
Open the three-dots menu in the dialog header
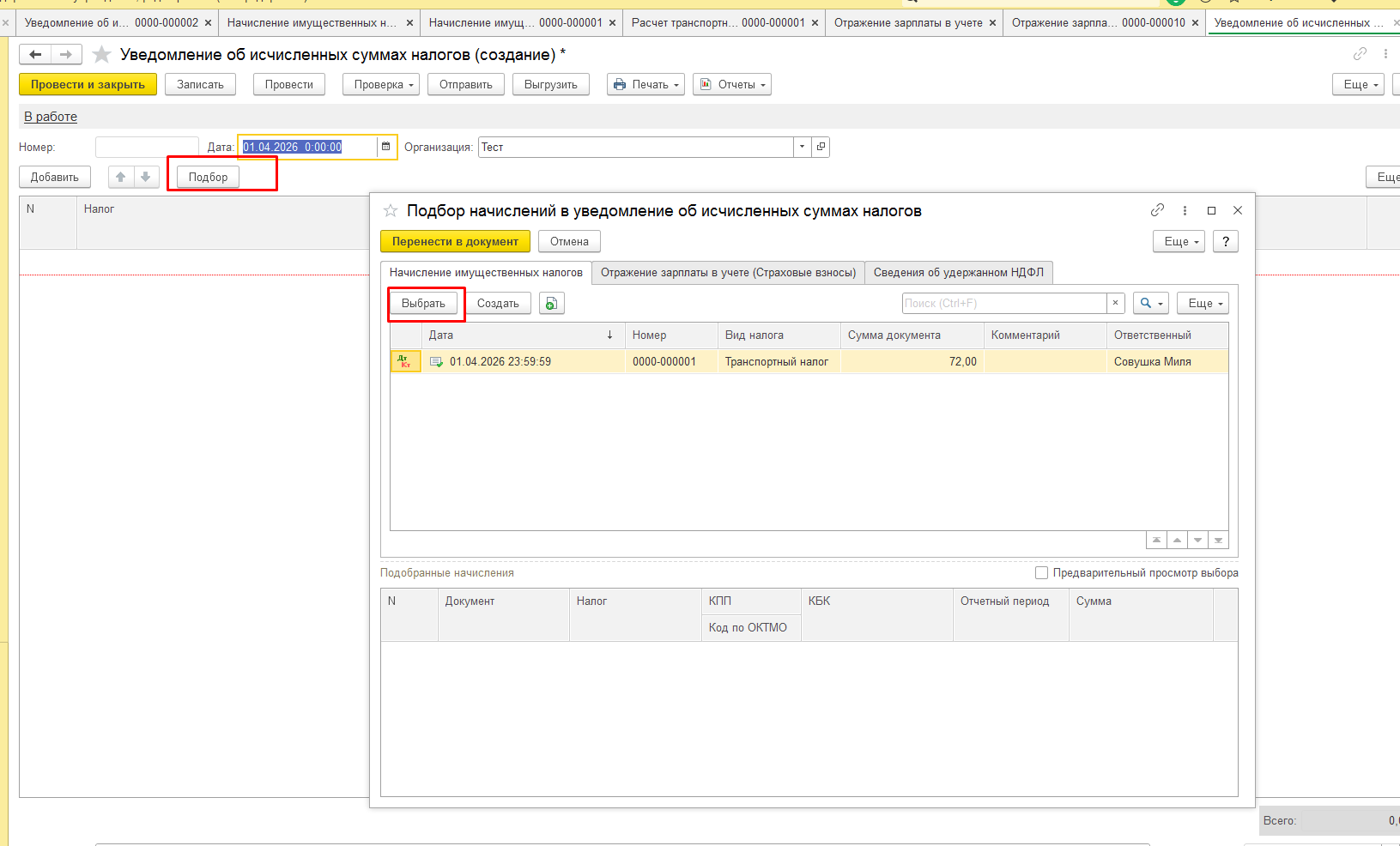(1185, 210)
